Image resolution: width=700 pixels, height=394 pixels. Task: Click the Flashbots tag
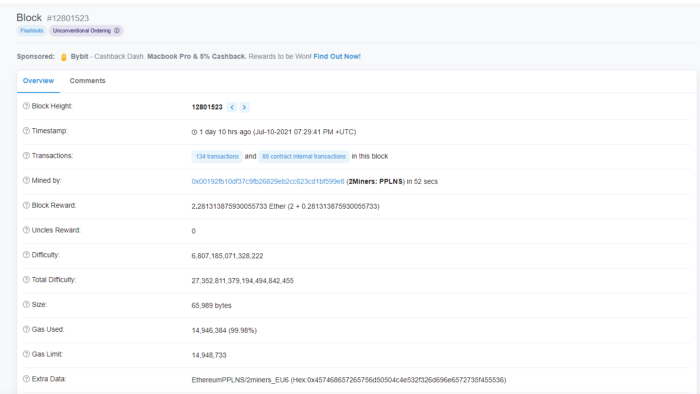[x=32, y=31]
